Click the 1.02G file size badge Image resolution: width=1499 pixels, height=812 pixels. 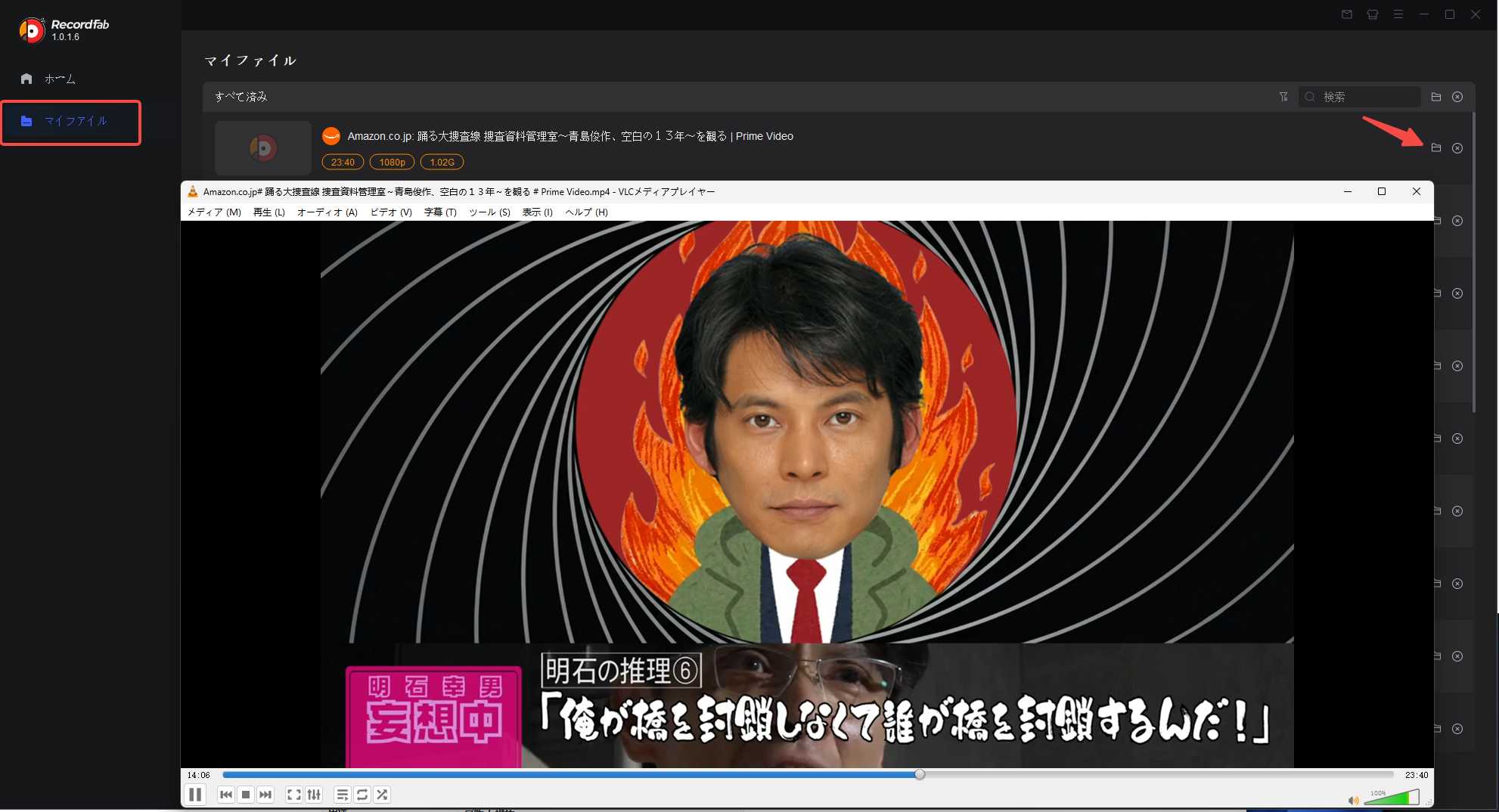[442, 162]
